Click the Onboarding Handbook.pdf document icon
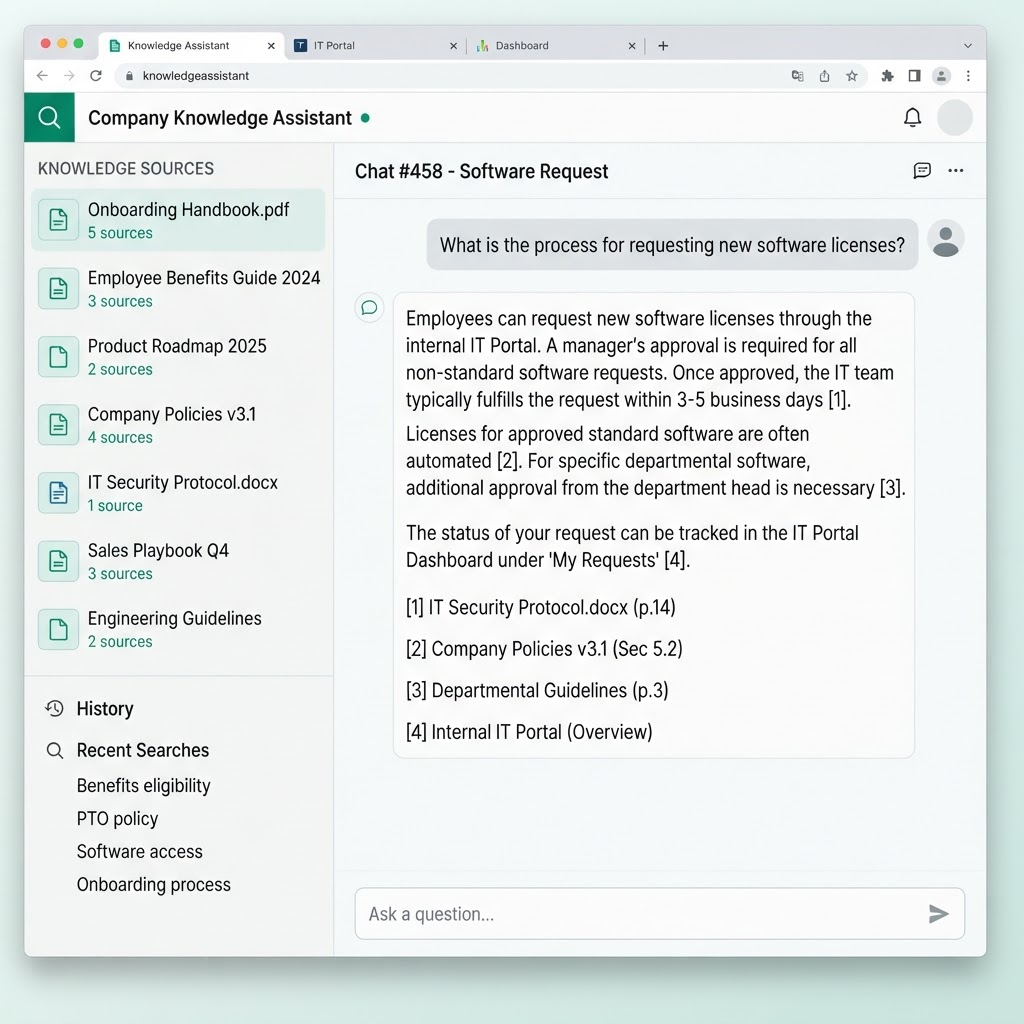Image resolution: width=1024 pixels, height=1024 pixels. click(59, 220)
